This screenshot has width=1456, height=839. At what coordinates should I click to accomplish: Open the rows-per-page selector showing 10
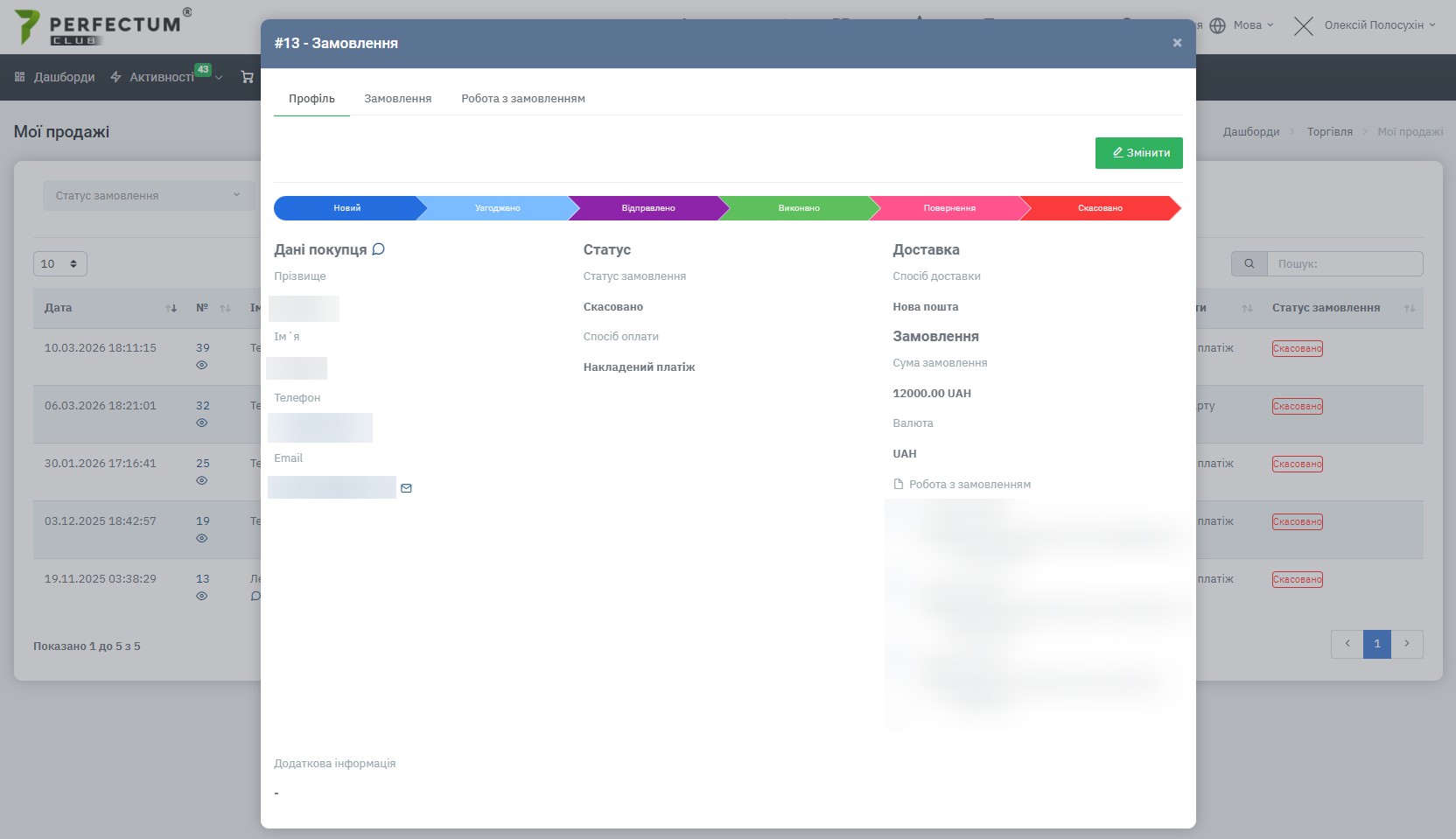pyautogui.click(x=59, y=263)
